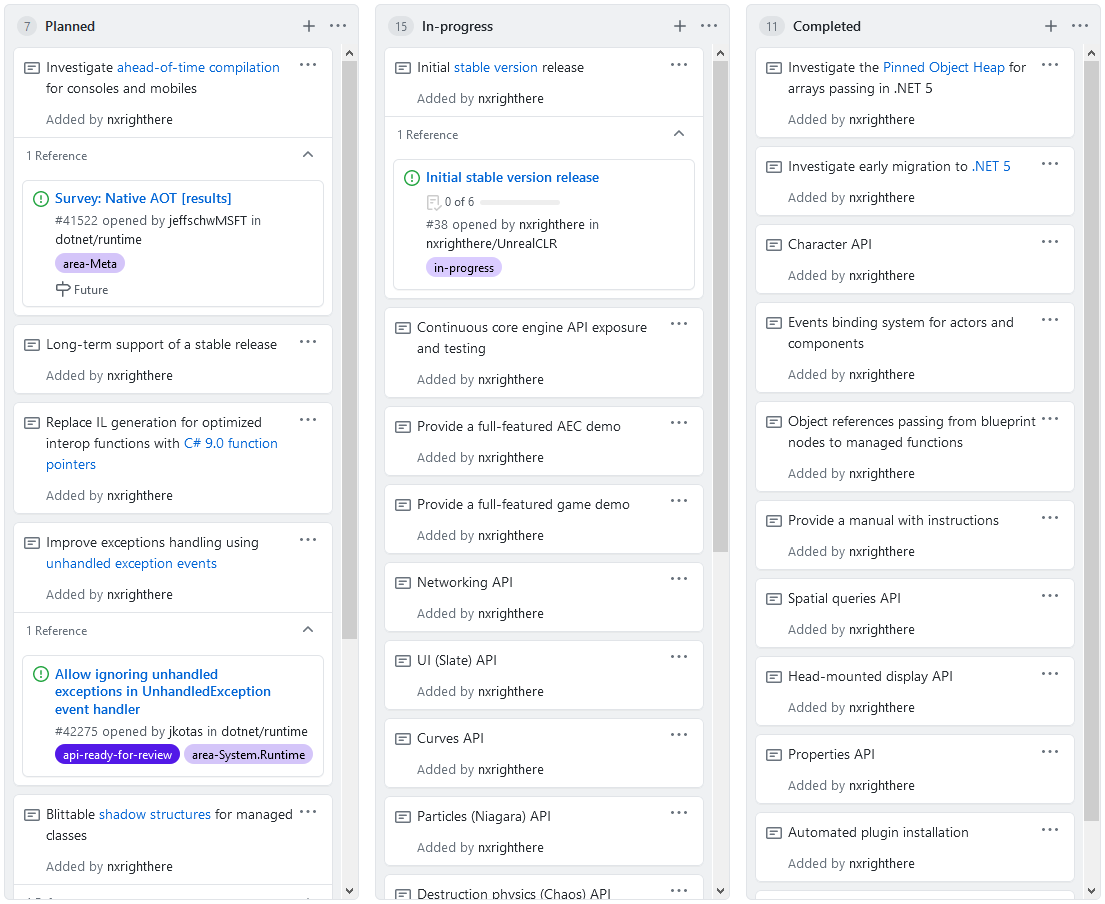Viewport: 1105px width, 904px height.
Task: Click the In-progress column scrollbar thumb
Action: coord(720,307)
